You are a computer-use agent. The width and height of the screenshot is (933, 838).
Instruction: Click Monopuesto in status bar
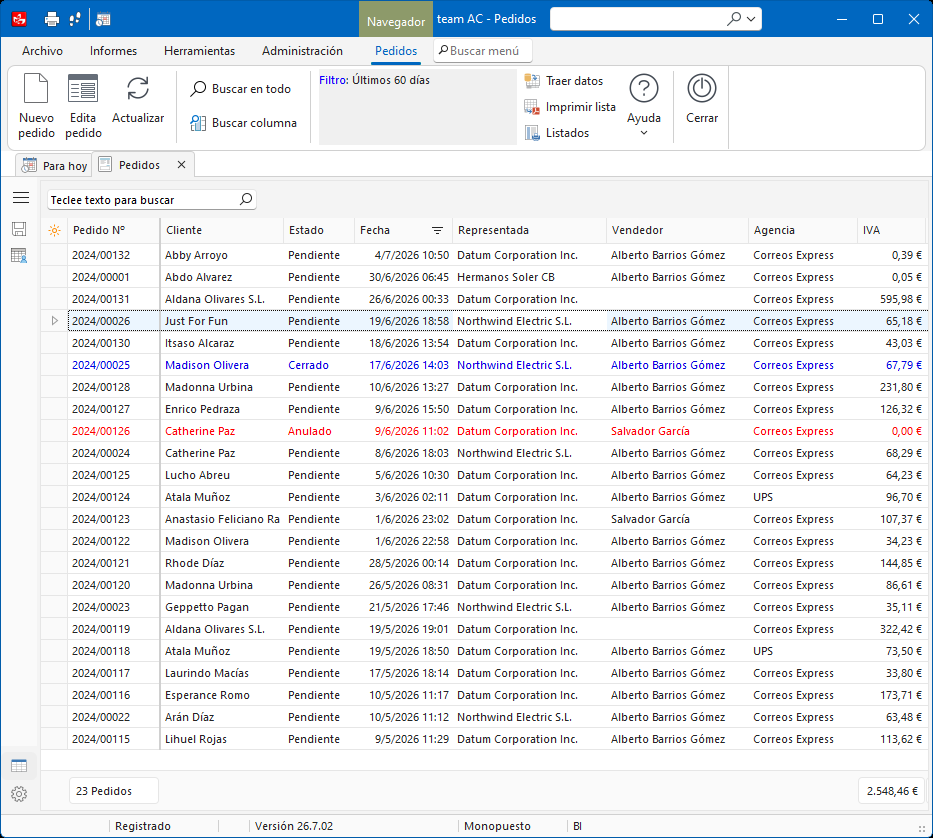tap(497, 826)
